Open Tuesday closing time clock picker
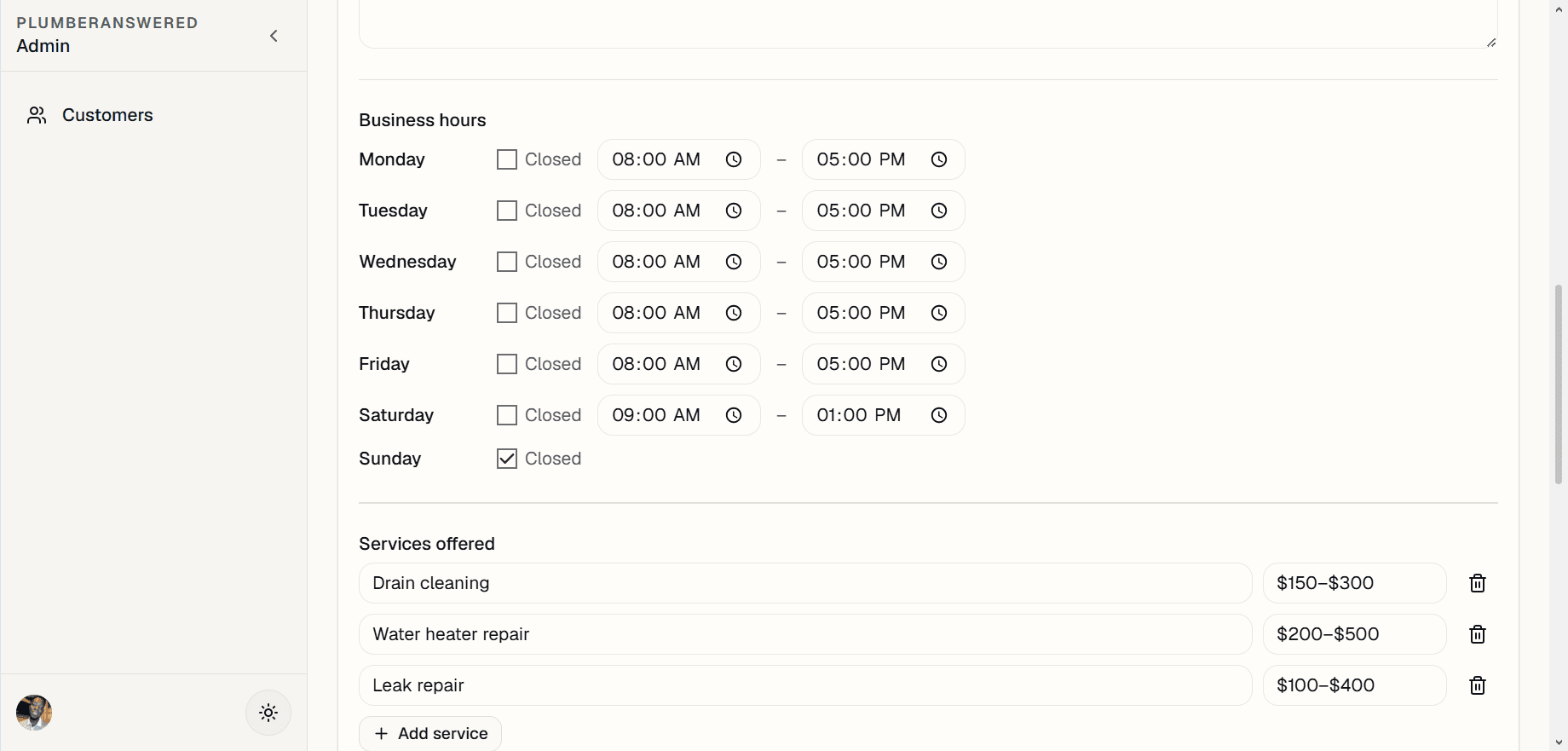Viewport: 1568px width, 751px height. (x=939, y=211)
